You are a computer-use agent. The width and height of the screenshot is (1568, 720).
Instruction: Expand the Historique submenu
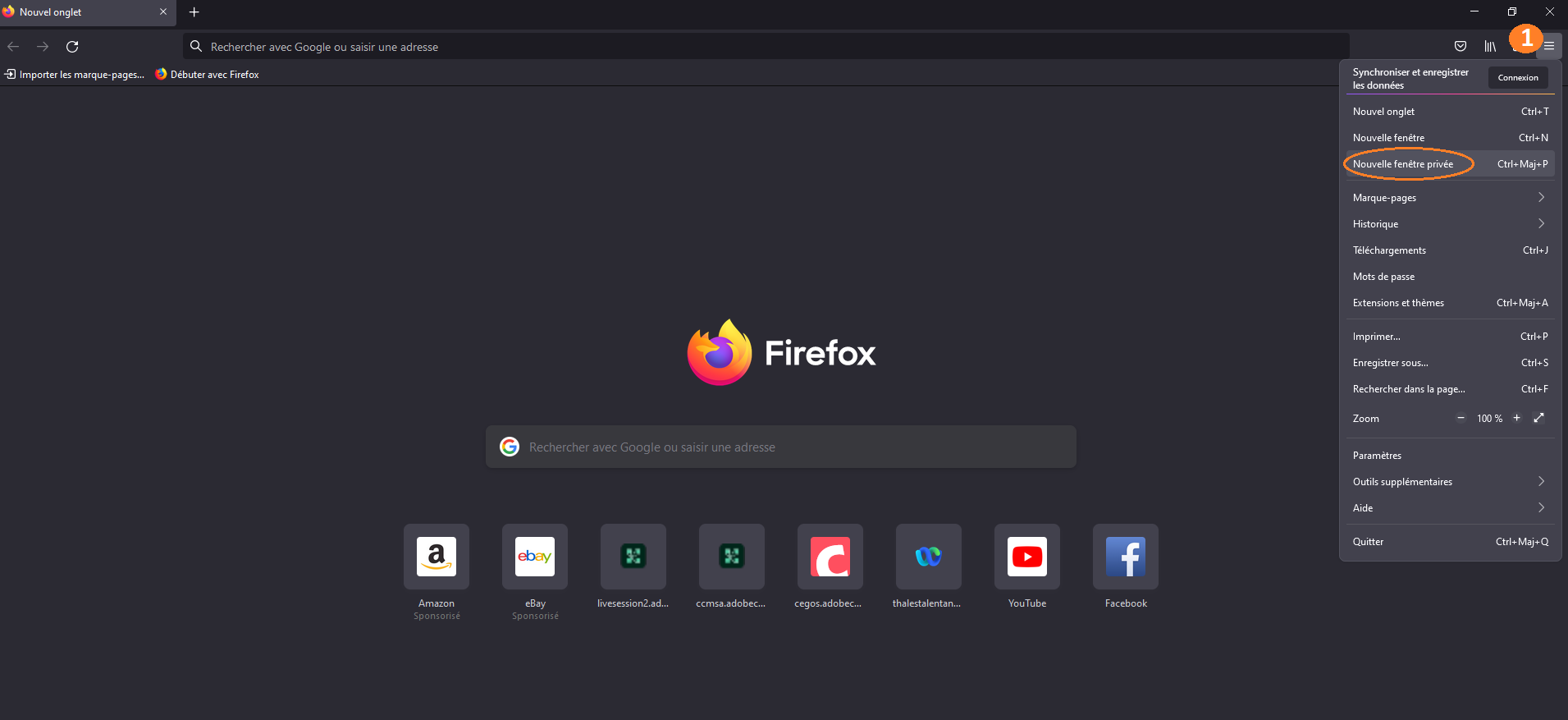coord(1450,224)
